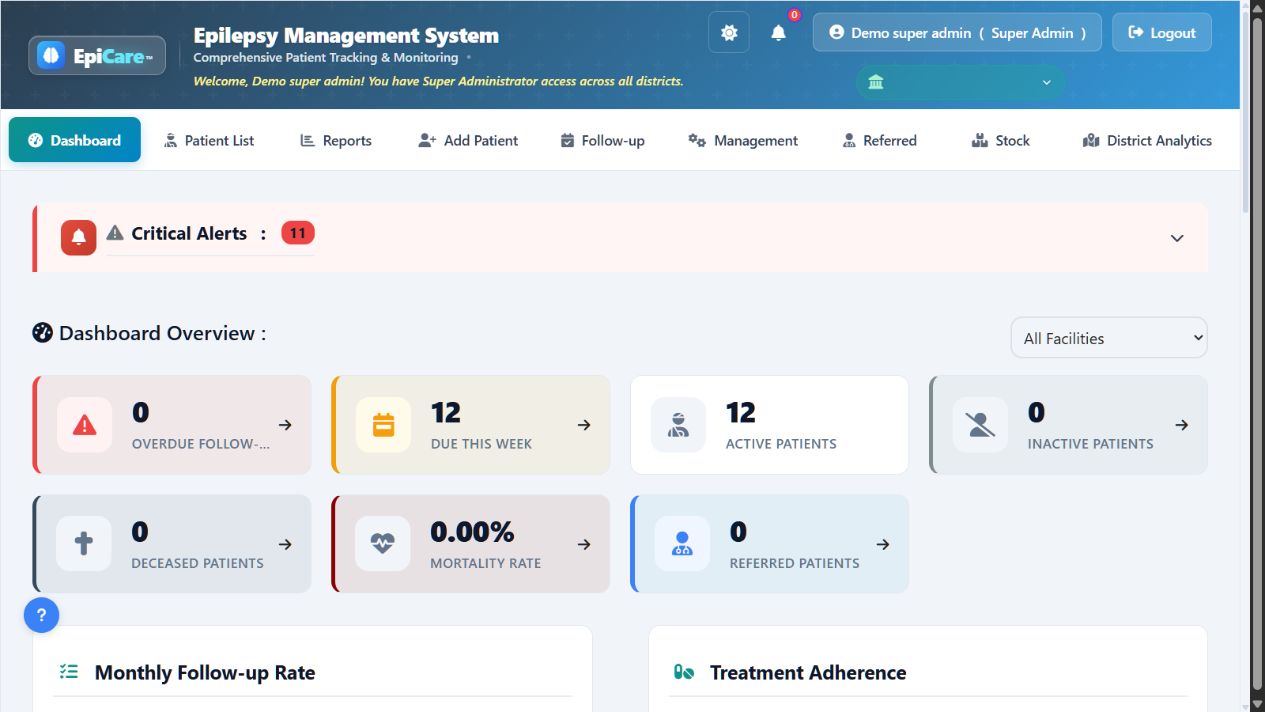
Task: Click the page vertical scrollbar
Action: pyautogui.click(x=1257, y=356)
